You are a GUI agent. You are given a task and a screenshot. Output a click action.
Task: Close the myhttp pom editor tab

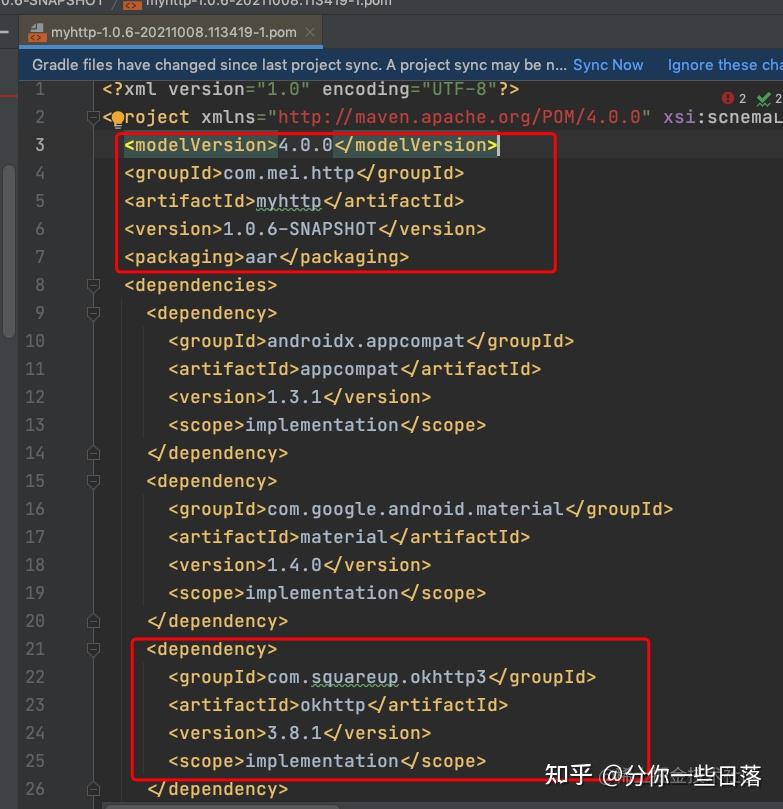tap(309, 32)
